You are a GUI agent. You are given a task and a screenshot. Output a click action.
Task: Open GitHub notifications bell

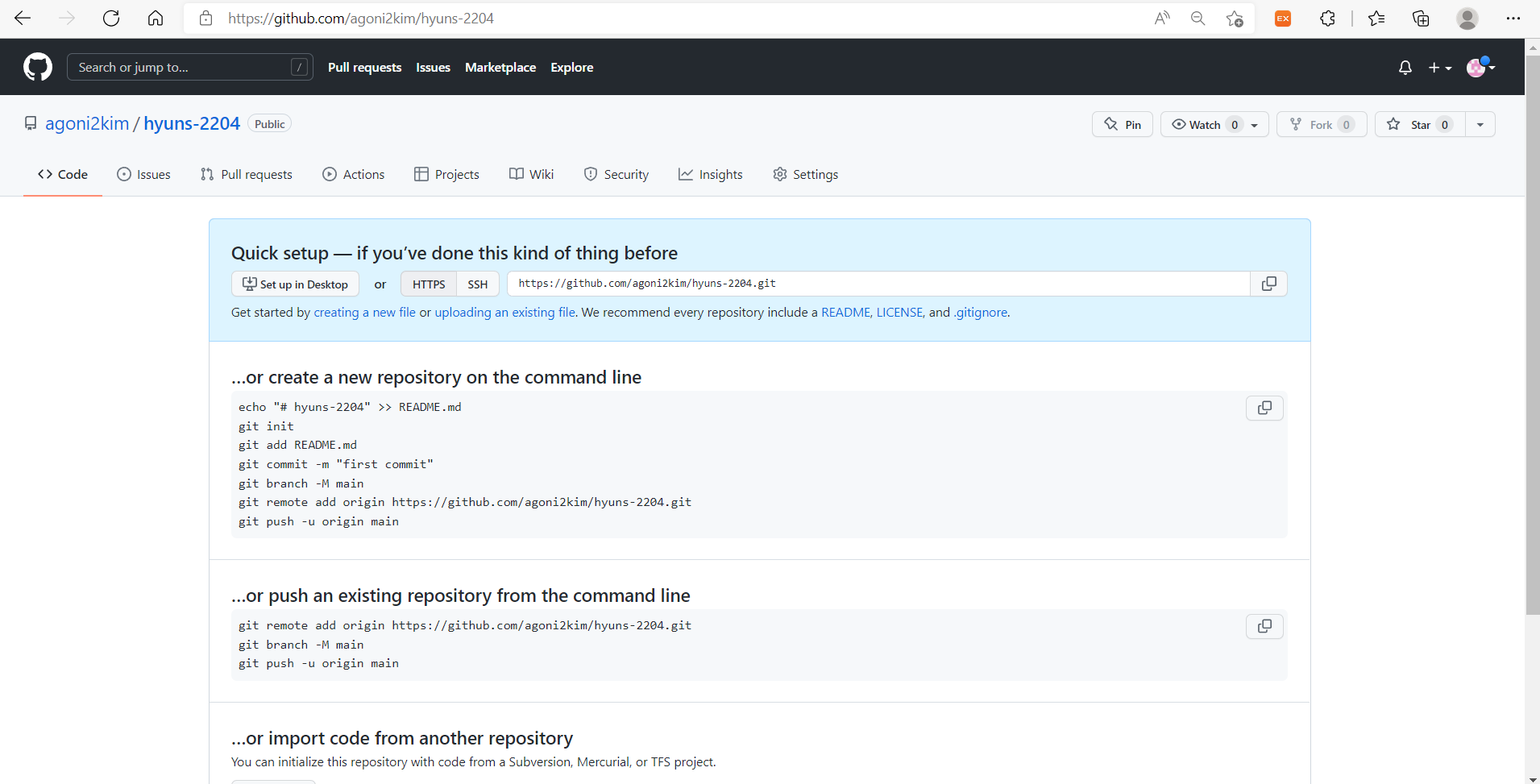(x=1405, y=68)
